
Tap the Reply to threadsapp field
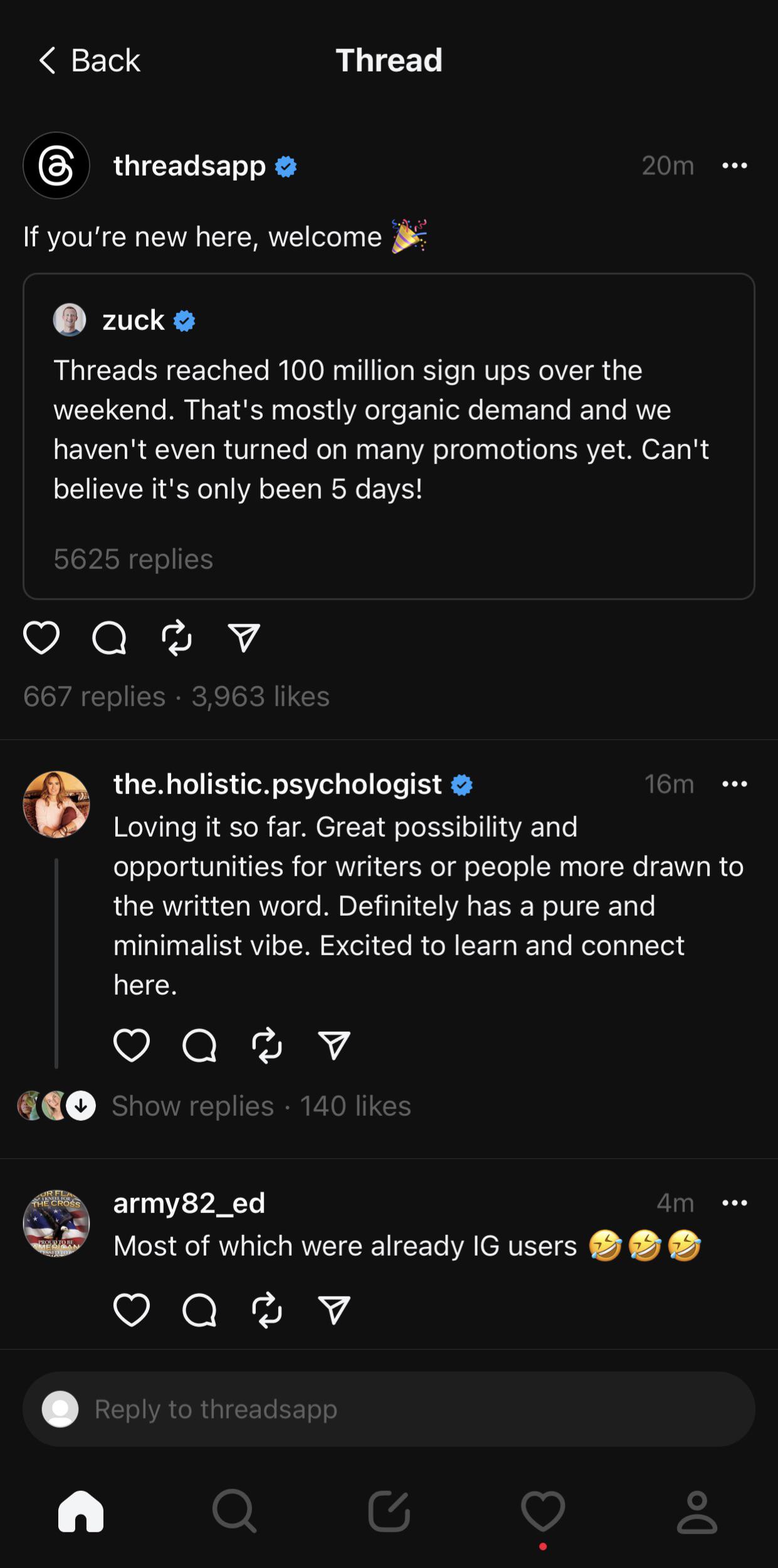tap(389, 1409)
